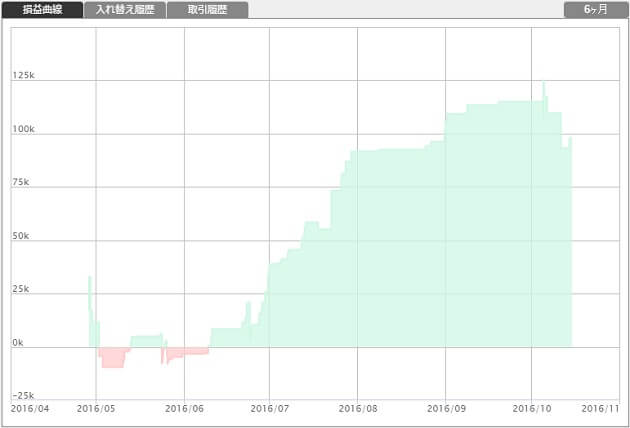Click the 50k y-axis label
Screen dimensions: 630x428
20,236
